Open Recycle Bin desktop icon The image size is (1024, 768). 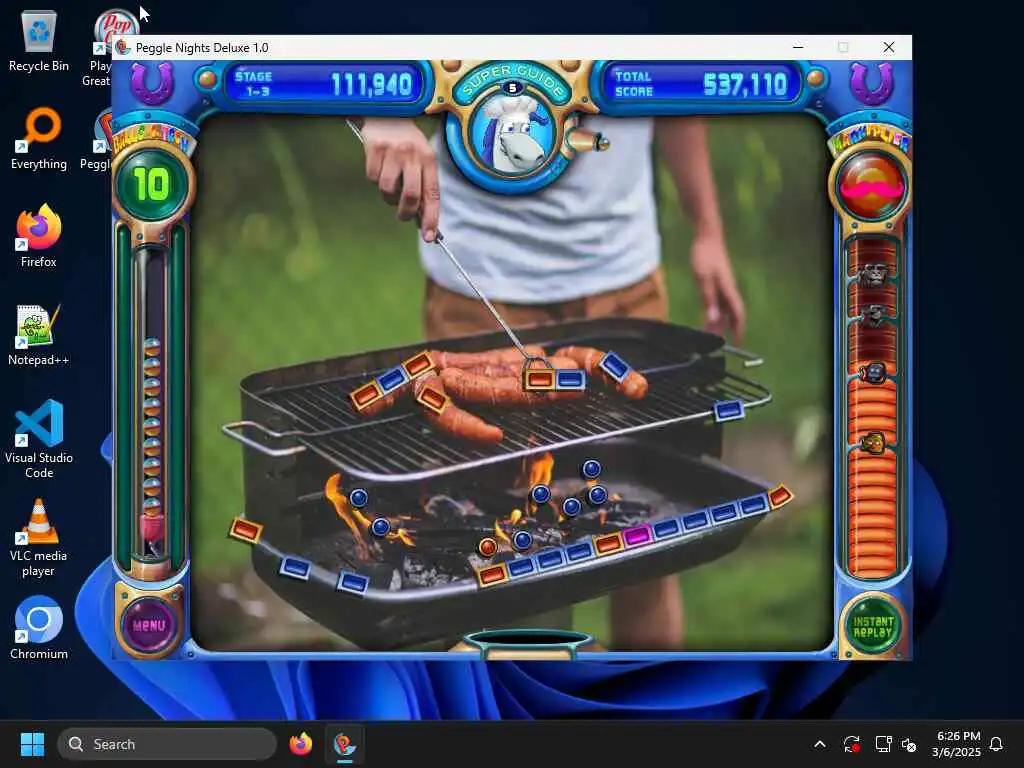click(x=39, y=42)
